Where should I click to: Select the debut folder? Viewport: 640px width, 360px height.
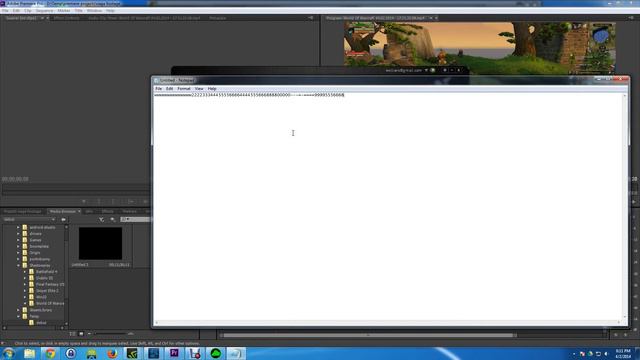41,322
